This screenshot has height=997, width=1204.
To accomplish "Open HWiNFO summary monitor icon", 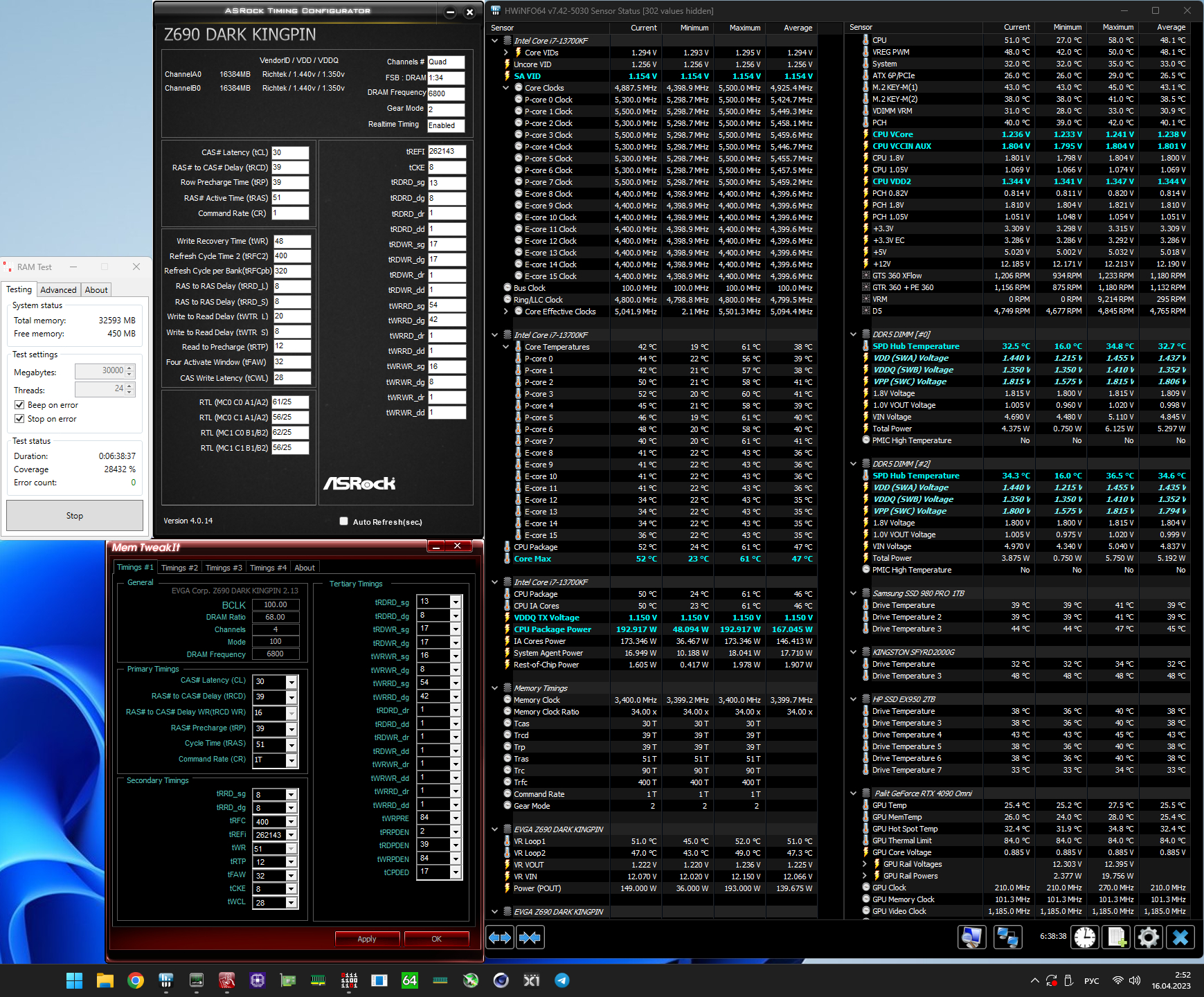I will 972,937.
